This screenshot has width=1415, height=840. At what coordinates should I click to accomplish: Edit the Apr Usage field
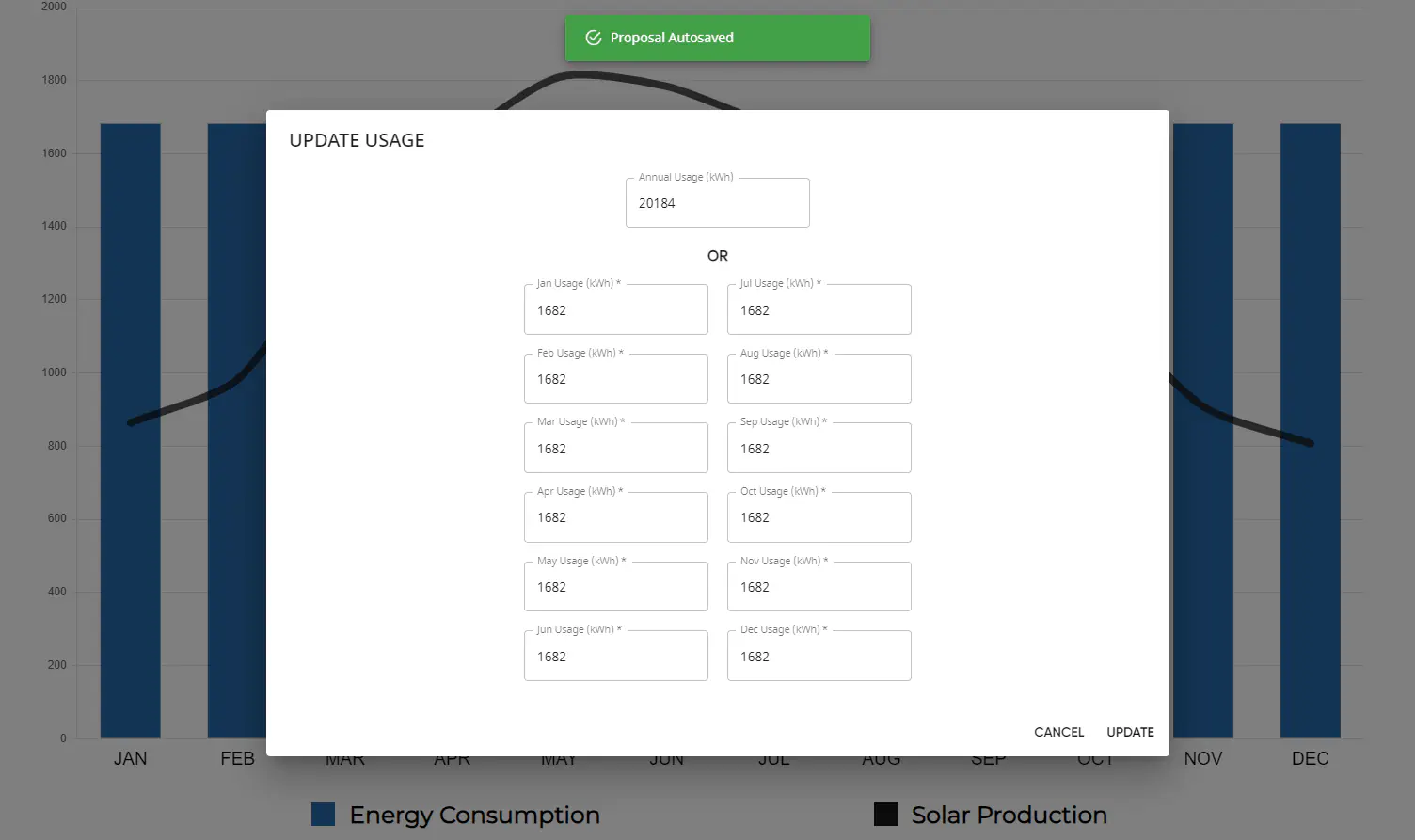pyautogui.click(x=615, y=516)
